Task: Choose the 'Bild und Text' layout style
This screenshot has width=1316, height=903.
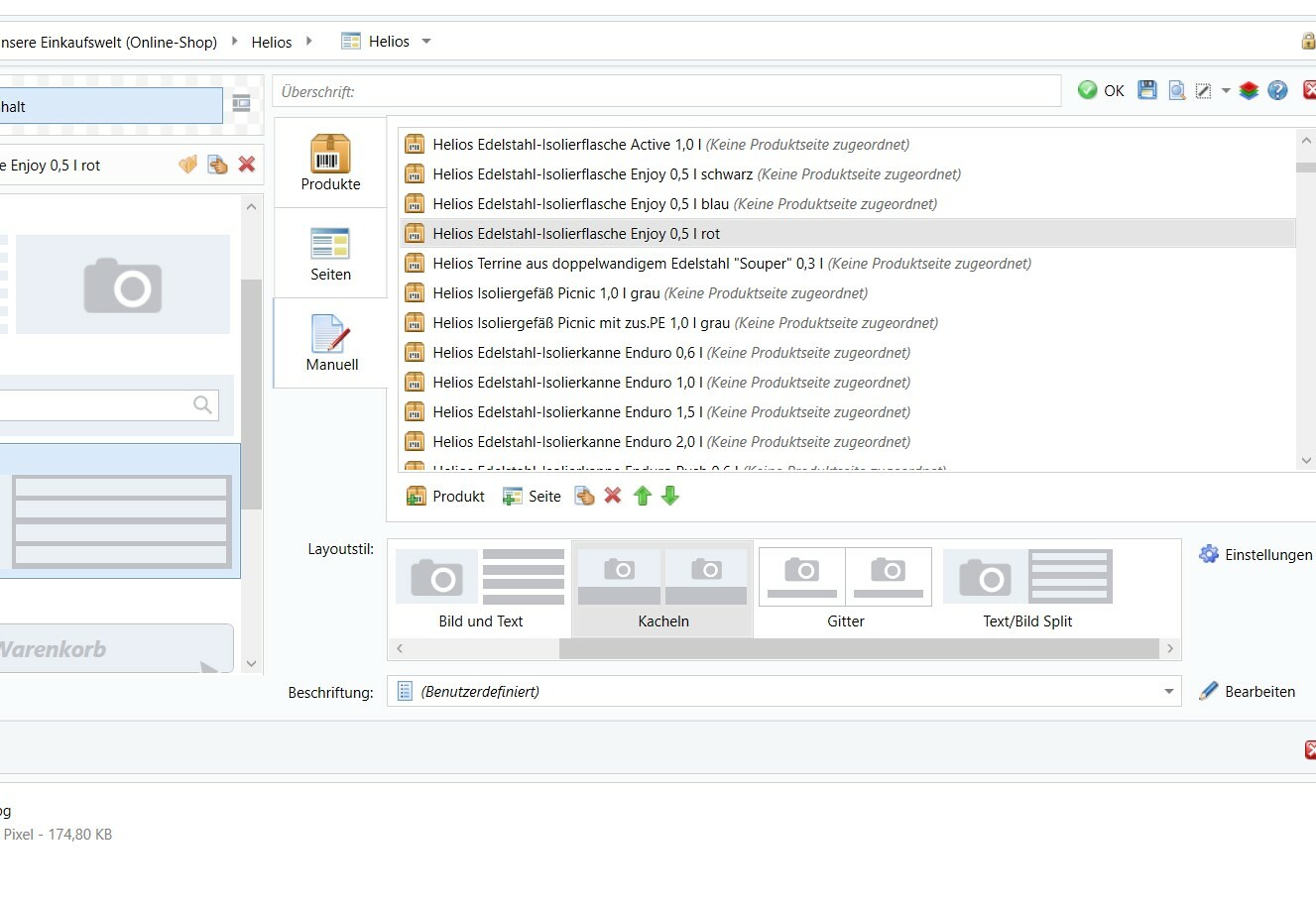Action: pos(480,589)
